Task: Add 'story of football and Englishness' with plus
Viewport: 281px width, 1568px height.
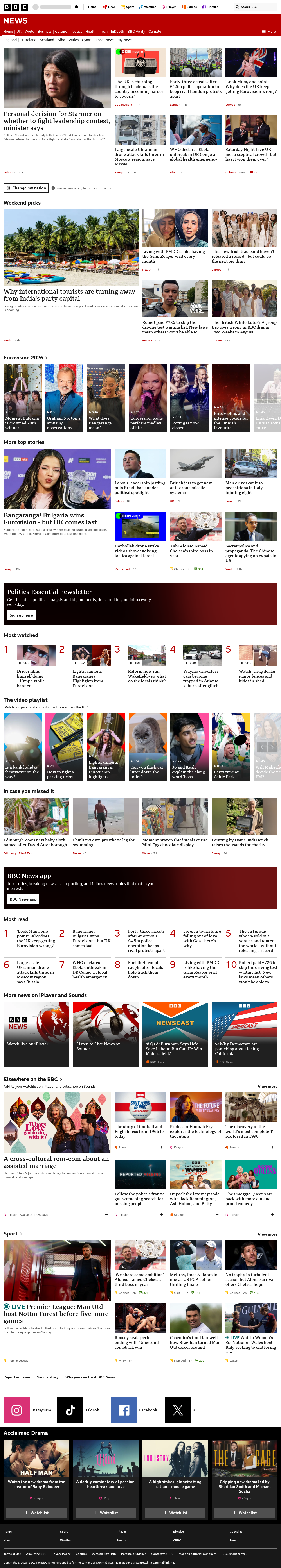Action: point(162,1147)
